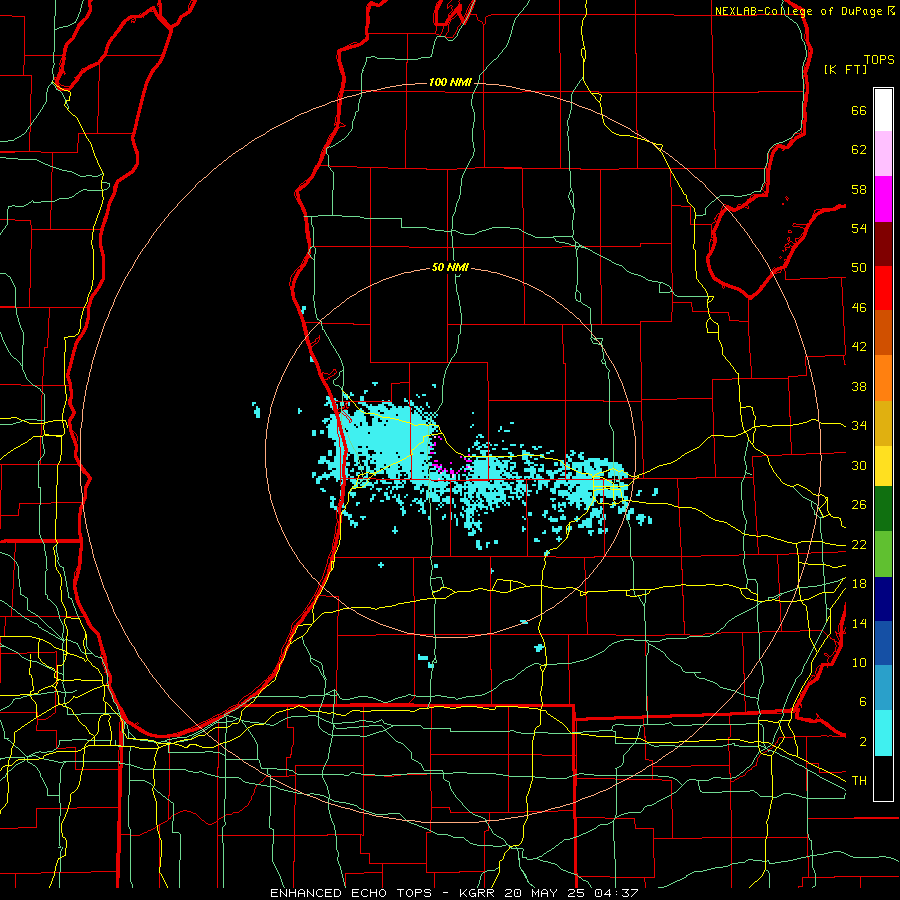This screenshot has height=900, width=900.
Task: Click the '14' legend value
Action: pos(859,623)
